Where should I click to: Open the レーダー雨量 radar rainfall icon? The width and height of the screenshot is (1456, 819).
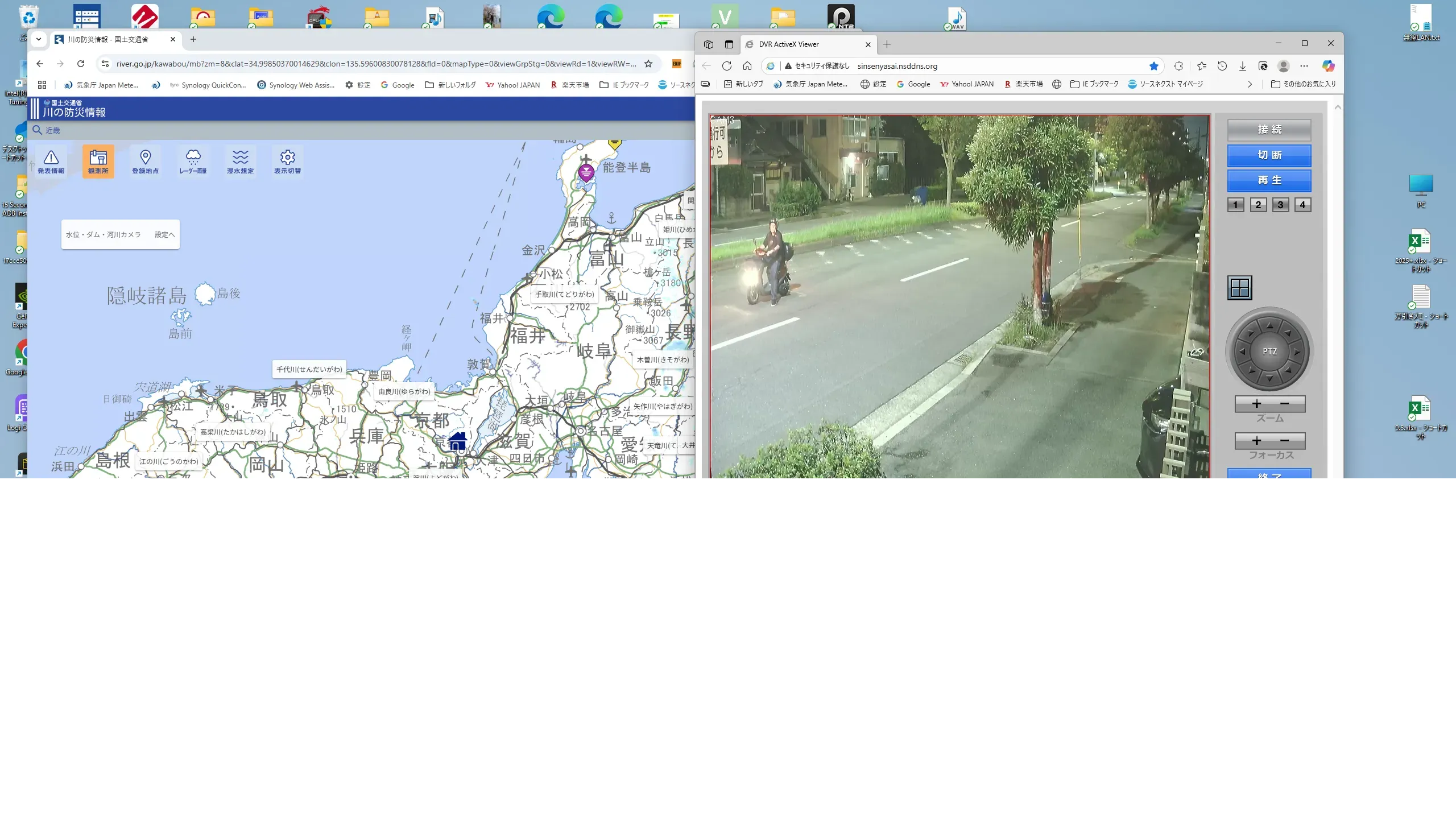tap(193, 161)
